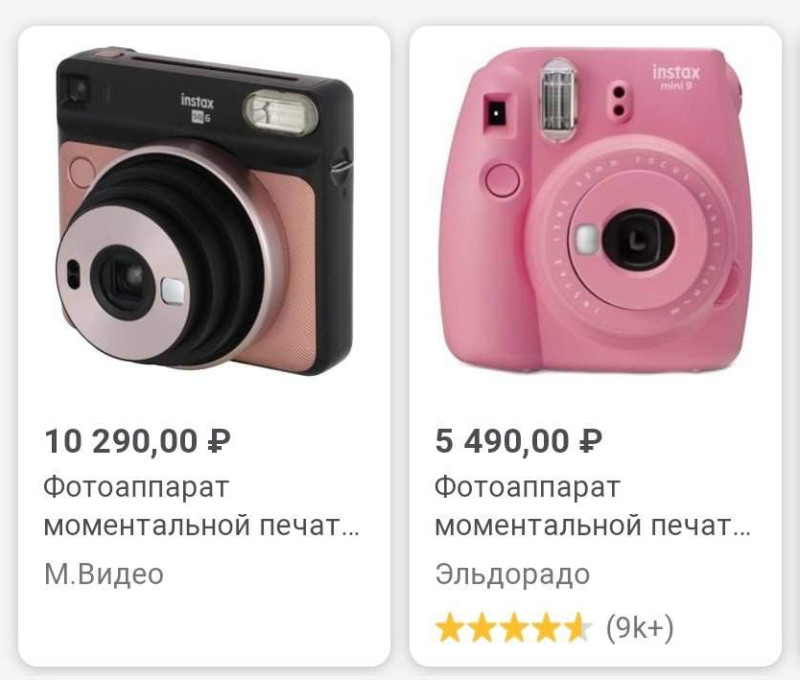Viewport: 800px width, 680px height.
Task: Visit the М.Видео store listing
Action: [104, 574]
